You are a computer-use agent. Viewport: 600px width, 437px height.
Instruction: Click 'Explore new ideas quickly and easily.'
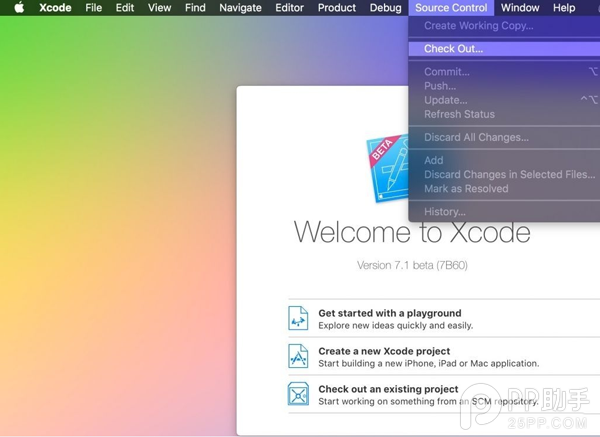[x=396, y=325]
